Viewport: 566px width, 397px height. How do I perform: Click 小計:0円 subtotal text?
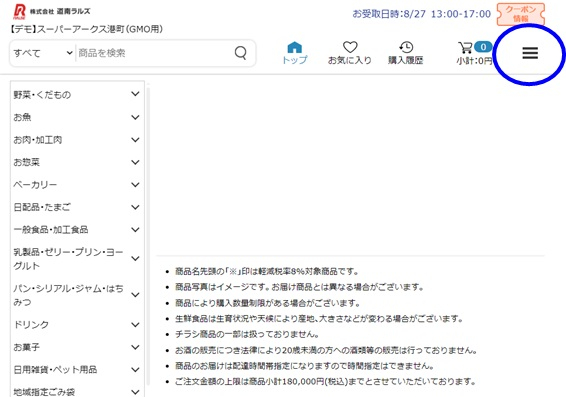tap(474, 61)
